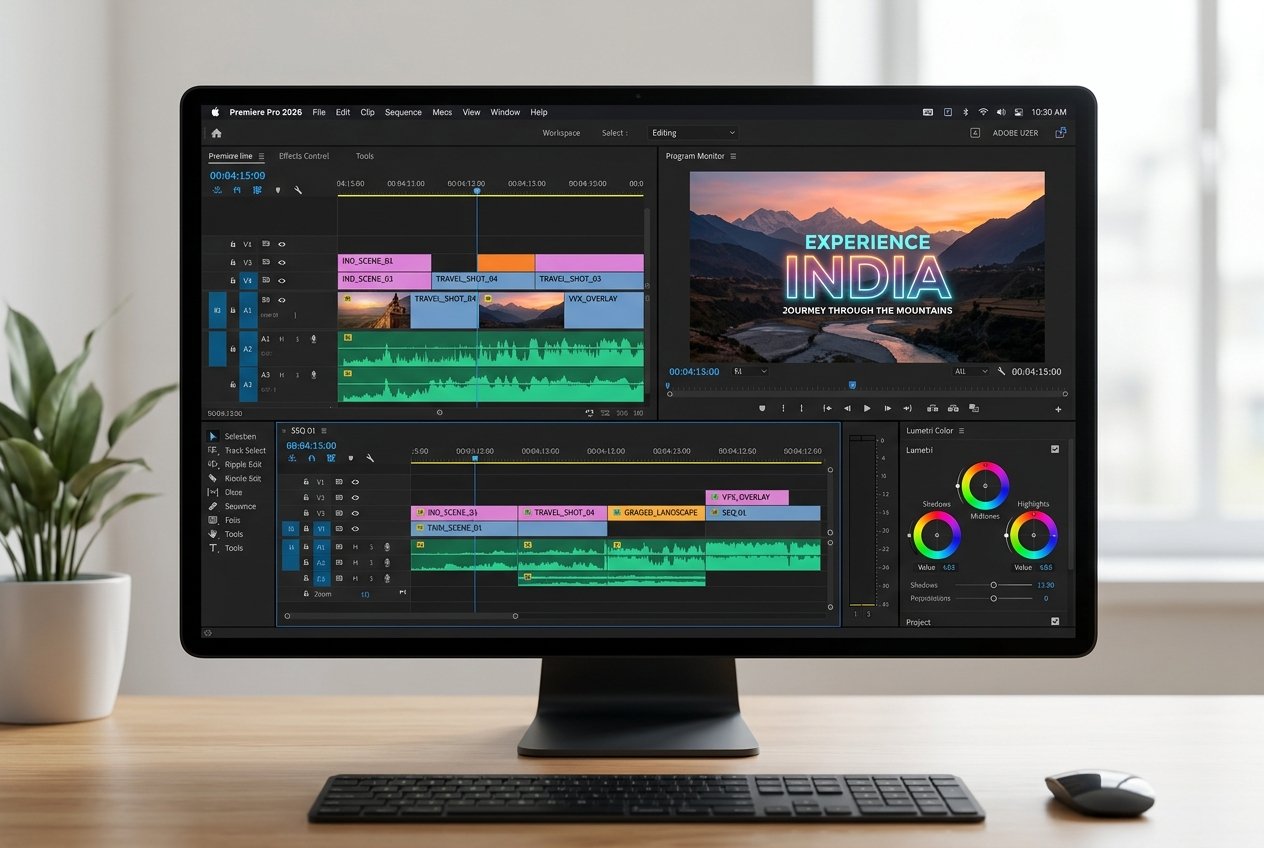The height and width of the screenshot is (848, 1264).
Task: Open the Premiere Pro 2026 app menu
Action: tap(265, 112)
